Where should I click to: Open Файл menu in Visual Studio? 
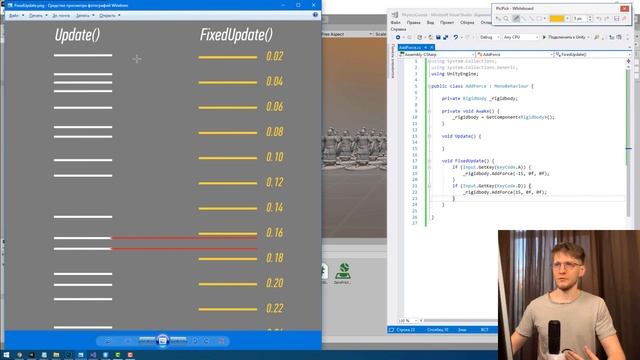[x=396, y=22]
